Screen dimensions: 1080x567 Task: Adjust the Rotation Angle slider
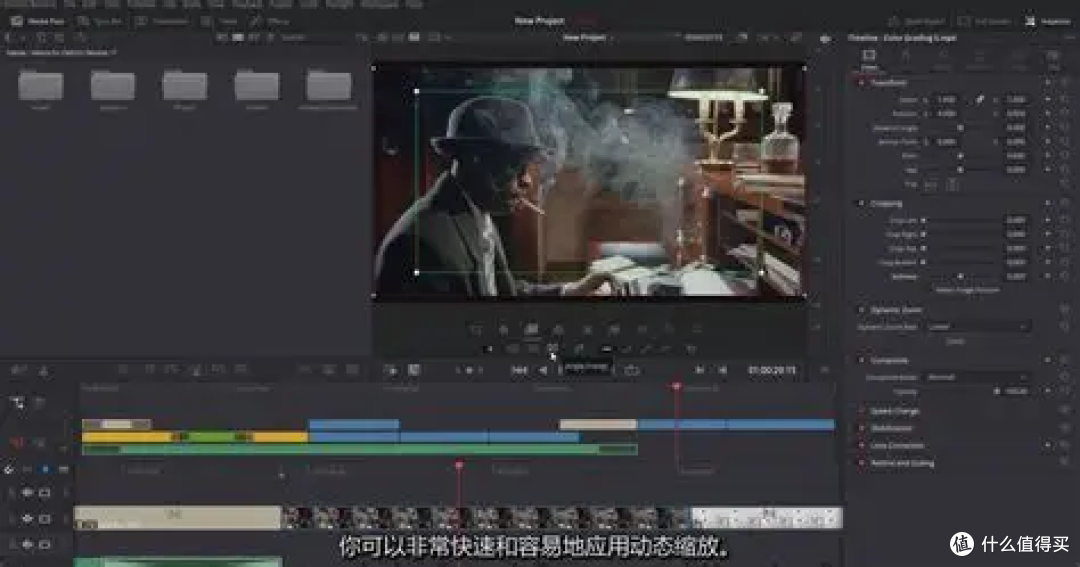click(x=961, y=128)
